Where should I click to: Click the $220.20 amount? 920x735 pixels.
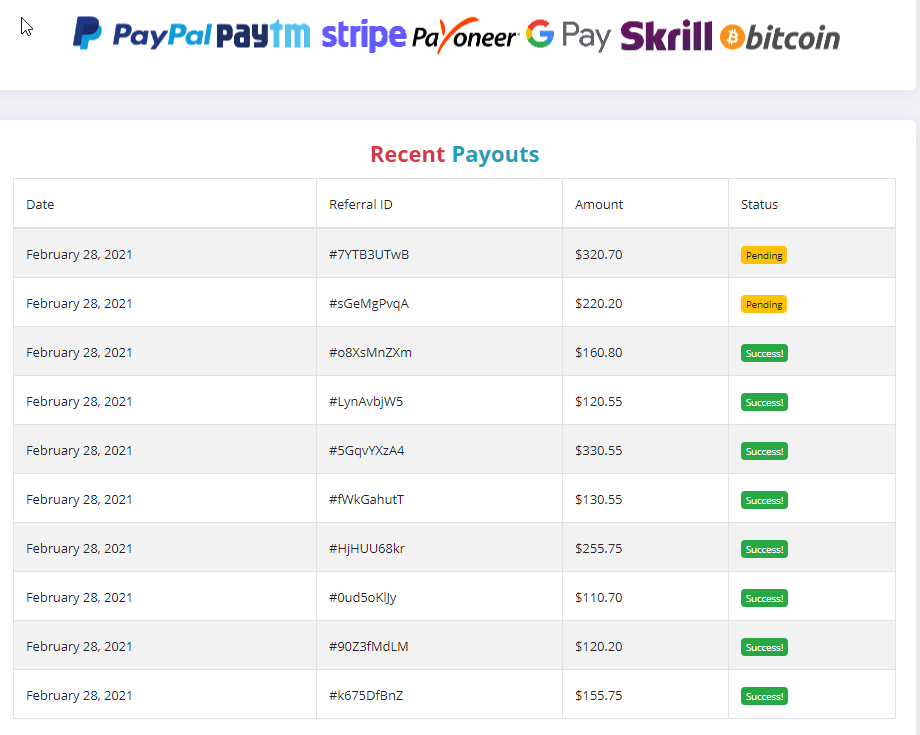(598, 303)
